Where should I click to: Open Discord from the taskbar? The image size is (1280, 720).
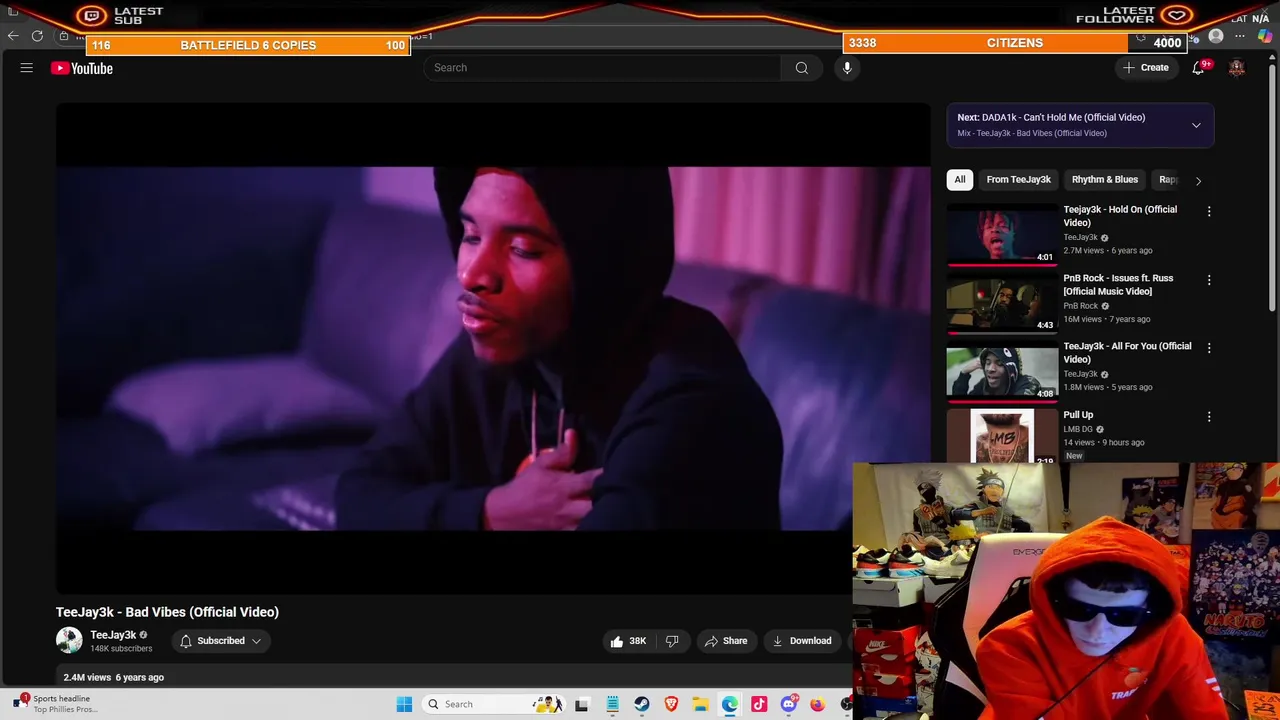click(789, 704)
